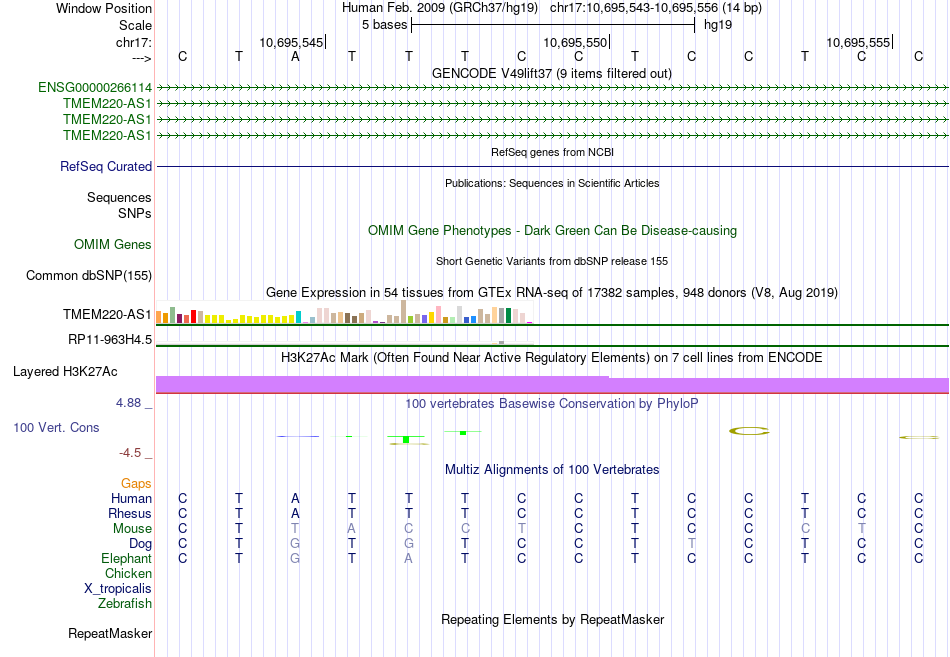950x657 pixels.
Task: Click the -4.5 conservation lower limit
Action: 130,453
